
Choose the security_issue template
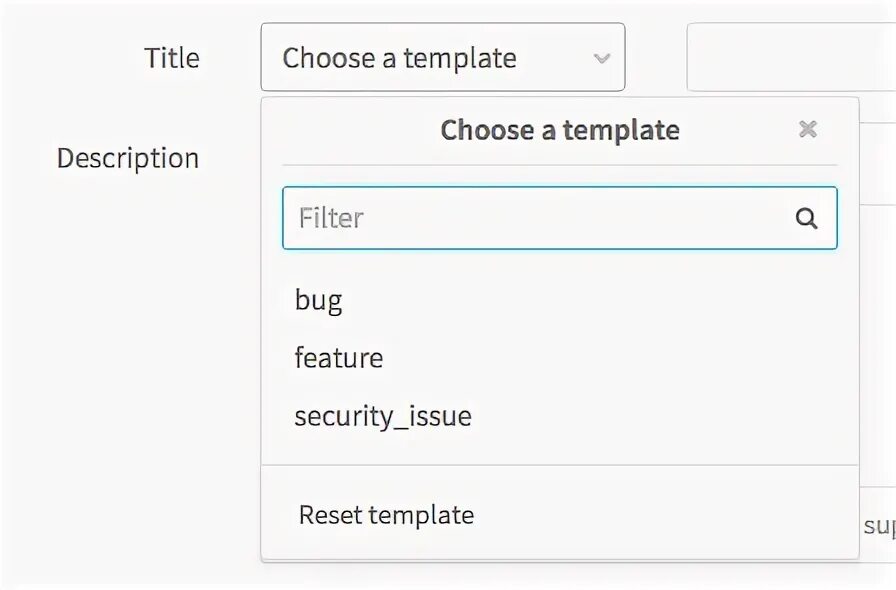point(383,416)
